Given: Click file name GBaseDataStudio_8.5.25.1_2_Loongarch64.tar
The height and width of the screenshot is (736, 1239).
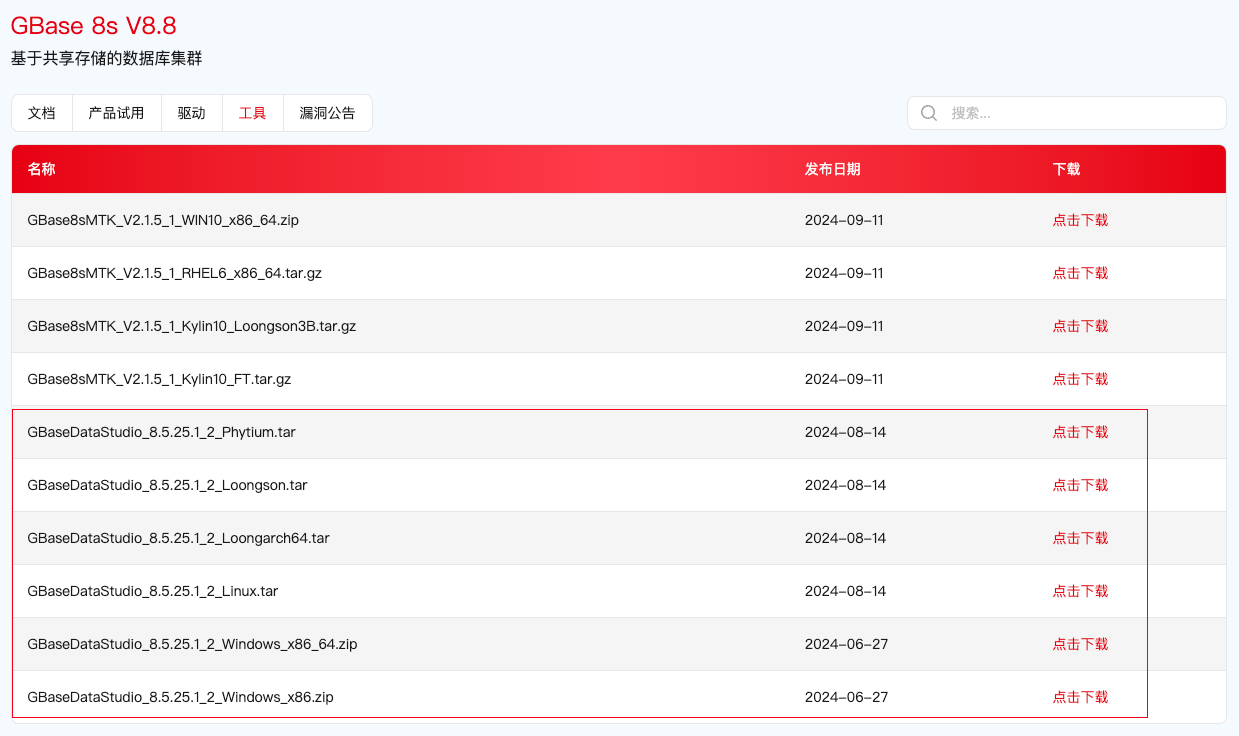Looking at the screenshot, I should (x=178, y=538).
